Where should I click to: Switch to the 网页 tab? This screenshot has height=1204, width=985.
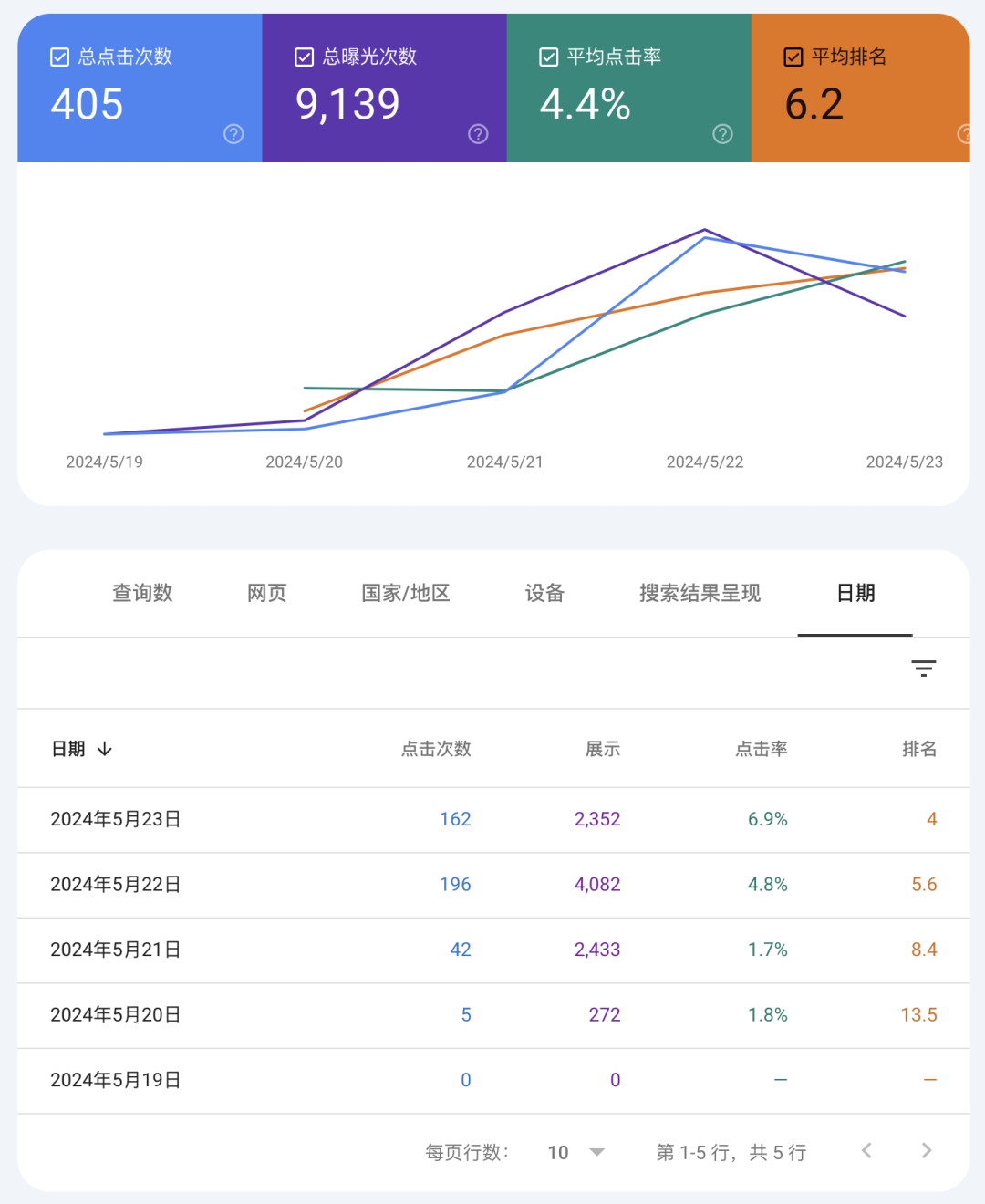[267, 594]
